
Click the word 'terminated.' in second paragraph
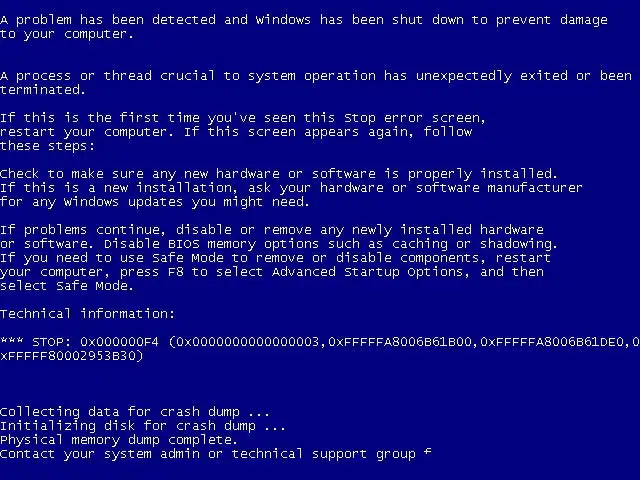(42, 89)
